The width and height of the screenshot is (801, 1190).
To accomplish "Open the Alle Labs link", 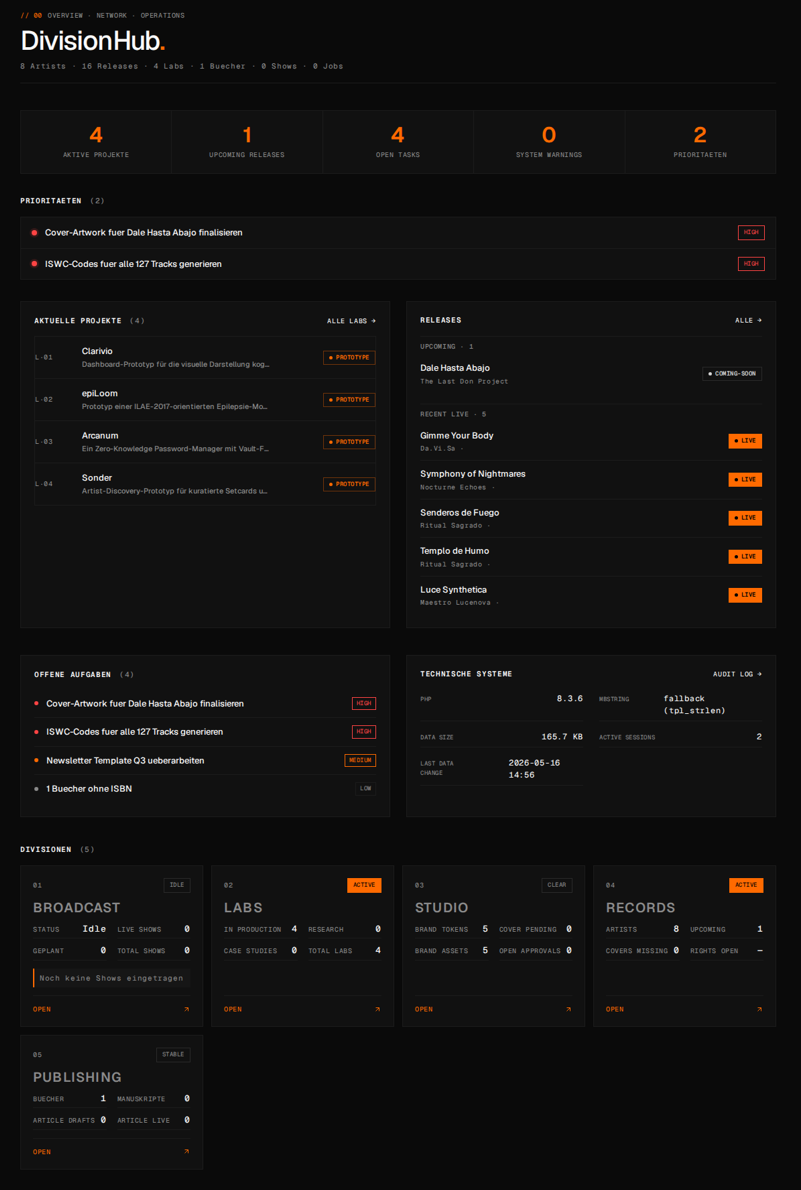I will 352,321.
